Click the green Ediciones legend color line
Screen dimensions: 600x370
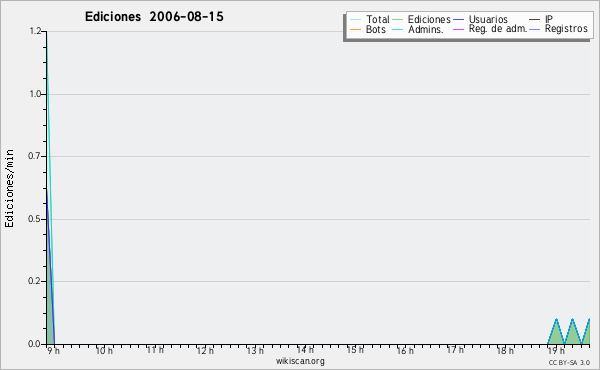tap(398, 20)
